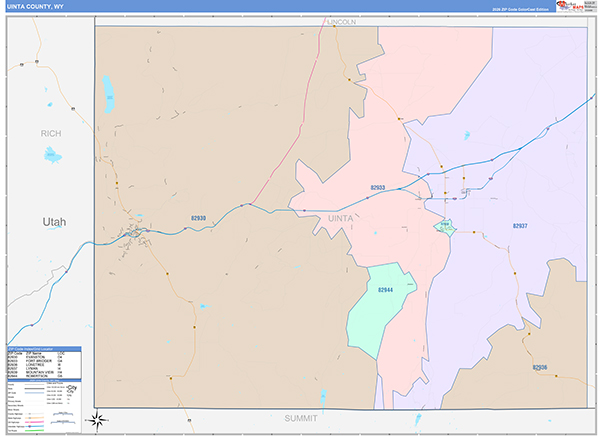Screen dimensions: 600x436
Task: Click the compass rose icon
Action: coord(98,420)
